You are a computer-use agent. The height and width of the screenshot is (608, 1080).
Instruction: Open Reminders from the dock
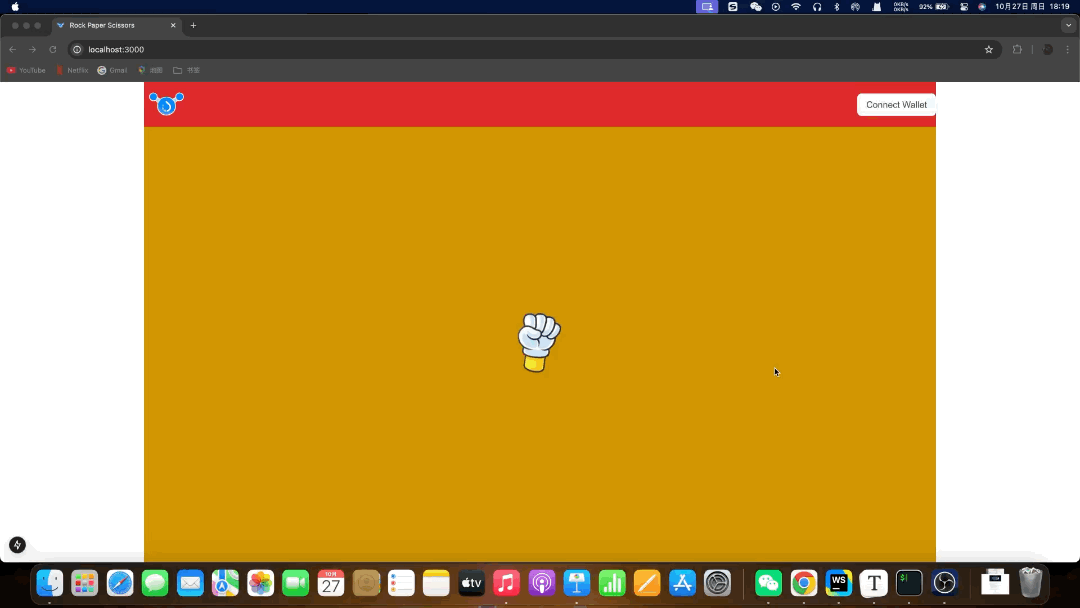click(402, 583)
